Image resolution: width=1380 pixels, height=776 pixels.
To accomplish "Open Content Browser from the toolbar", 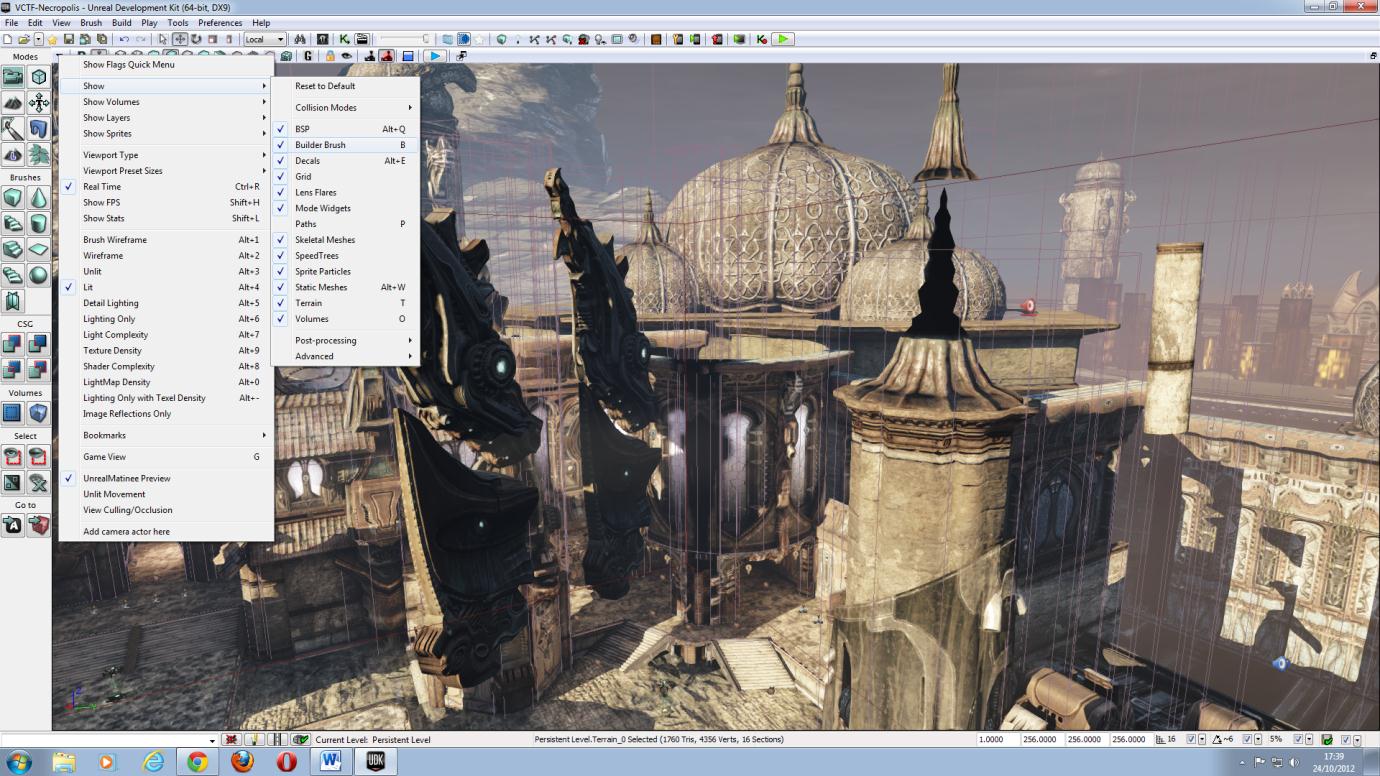I will tap(322, 41).
